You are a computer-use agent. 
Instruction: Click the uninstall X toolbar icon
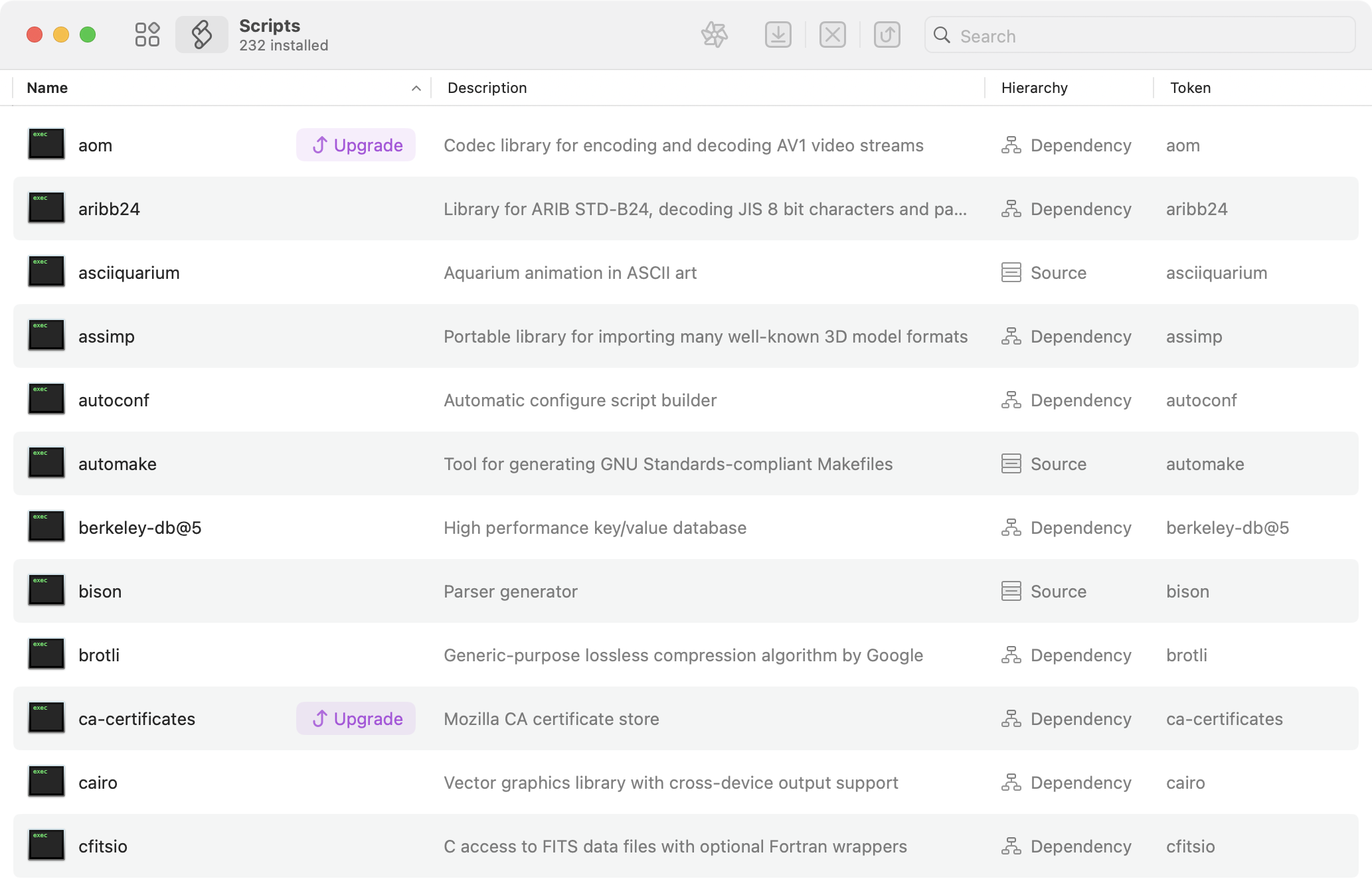coord(832,35)
